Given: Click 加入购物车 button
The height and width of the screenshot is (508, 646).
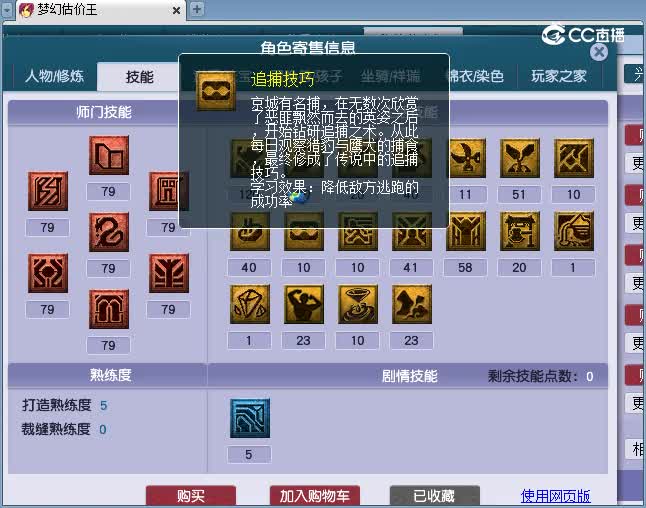Looking at the screenshot, I should pyautogui.click(x=315, y=496).
